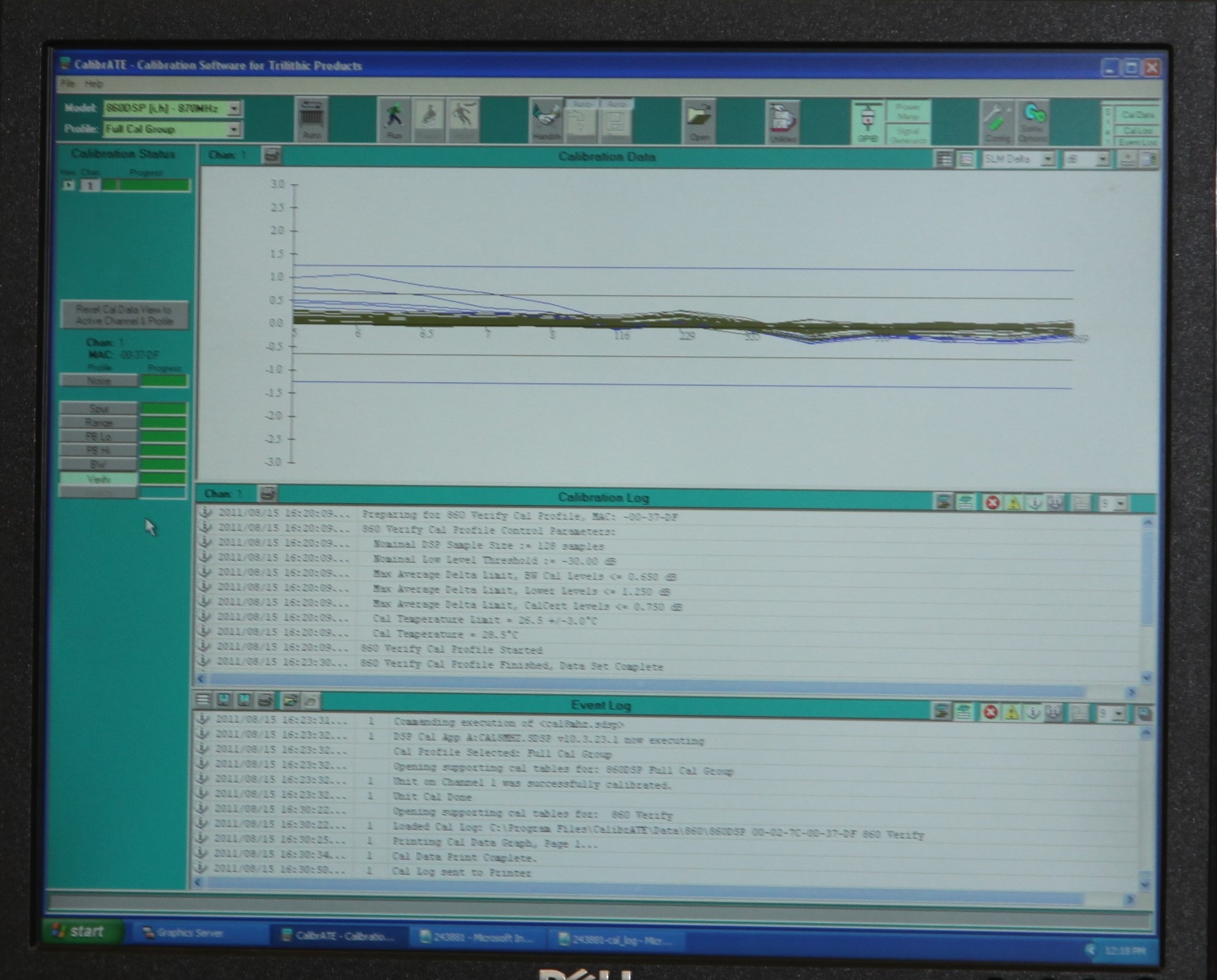Click the Config wrench icon
This screenshot has height=980, width=1217.
point(997,122)
